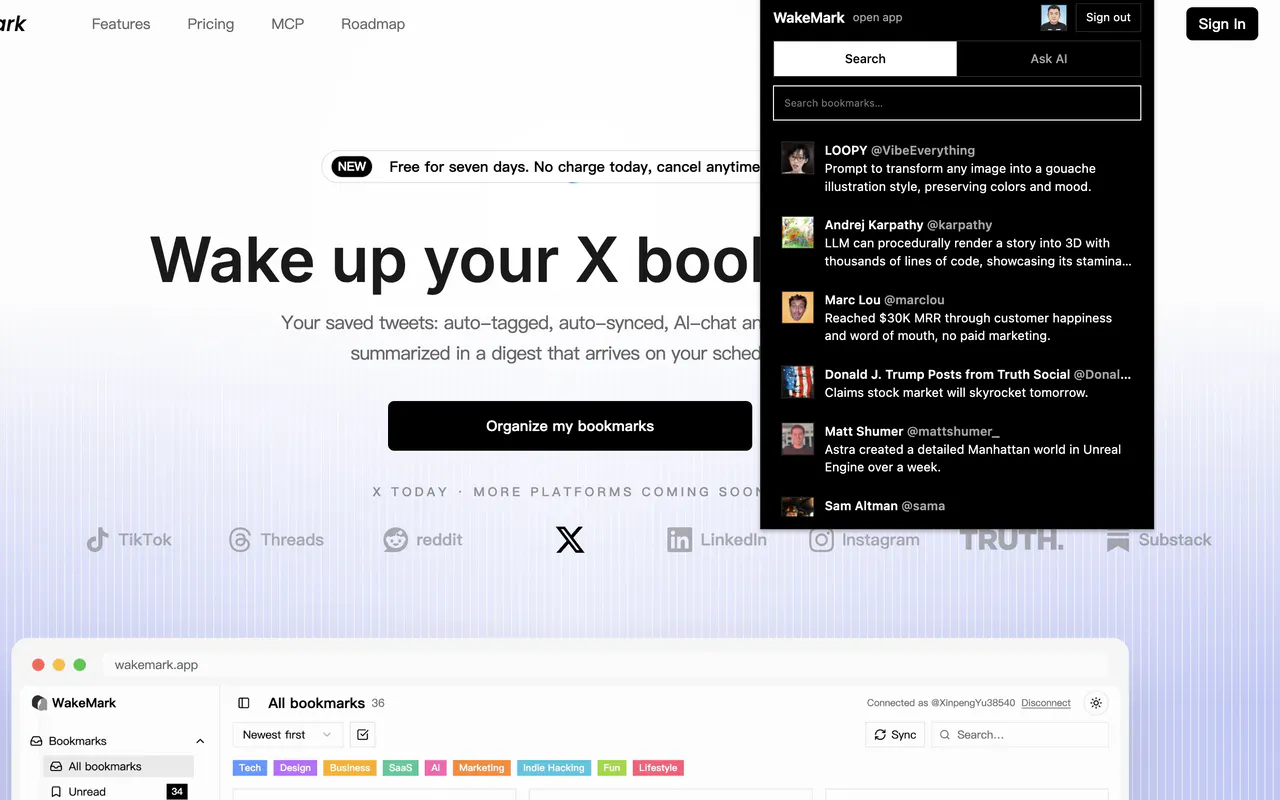Filter by the yellow Business tag
This screenshot has width=1280, height=800.
point(350,768)
